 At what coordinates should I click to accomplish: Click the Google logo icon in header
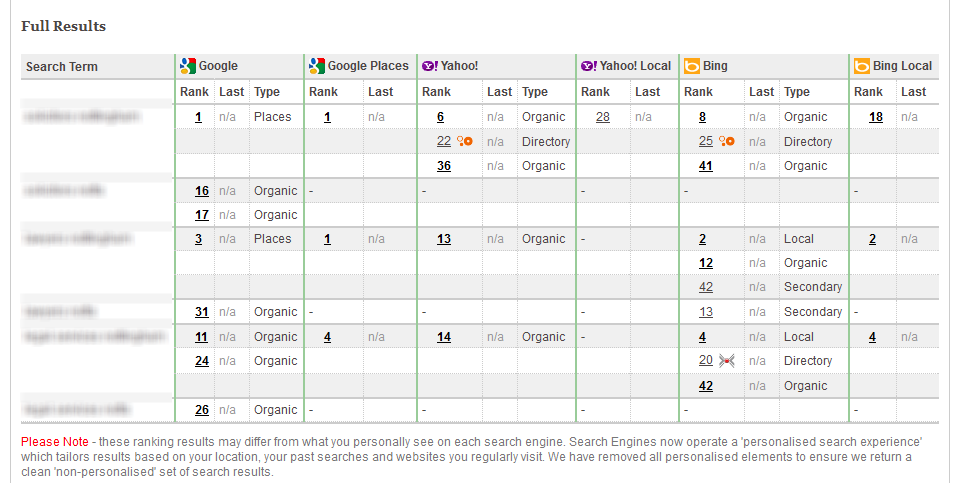(x=187, y=66)
